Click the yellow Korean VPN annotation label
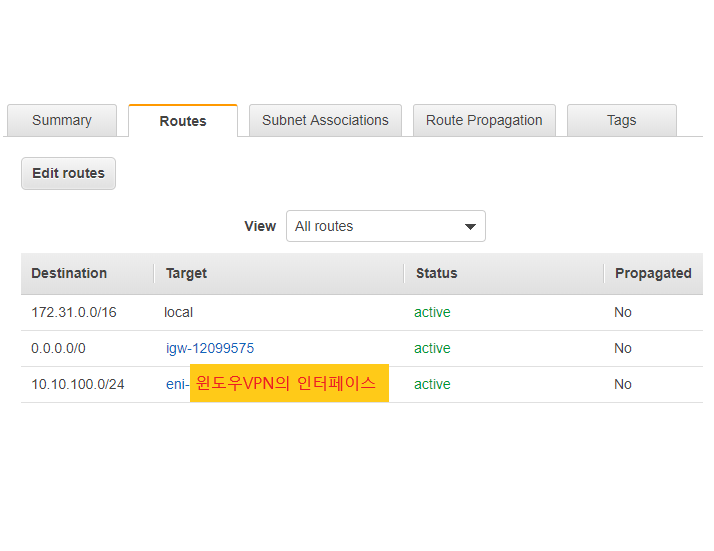This screenshot has height=551, width=714. point(289,383)
